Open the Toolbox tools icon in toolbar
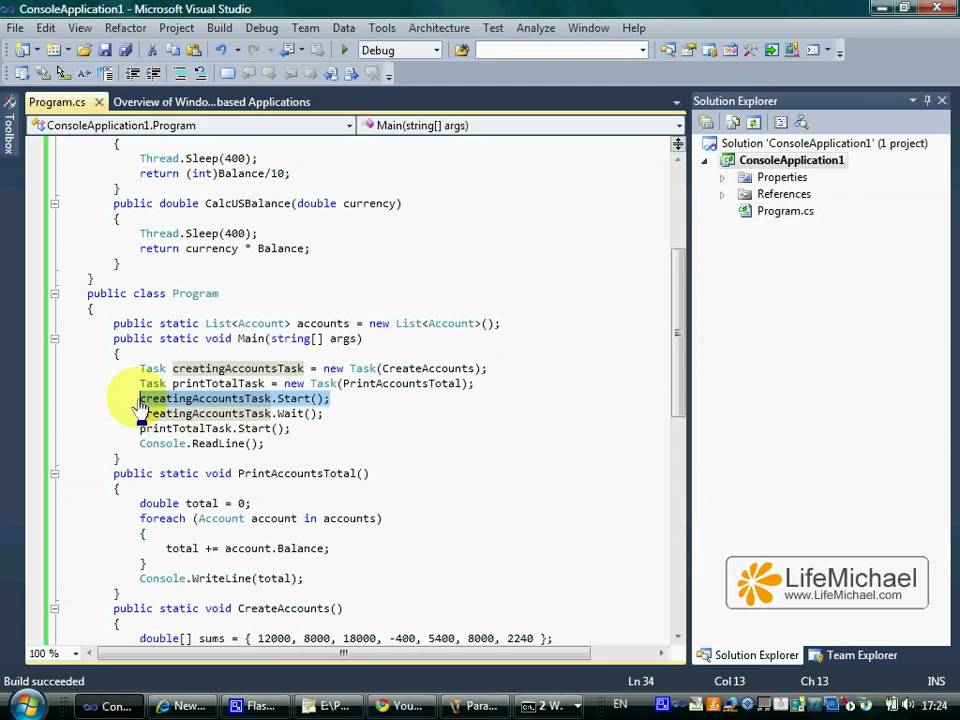960x720 pixels. (x=751, y=50)
